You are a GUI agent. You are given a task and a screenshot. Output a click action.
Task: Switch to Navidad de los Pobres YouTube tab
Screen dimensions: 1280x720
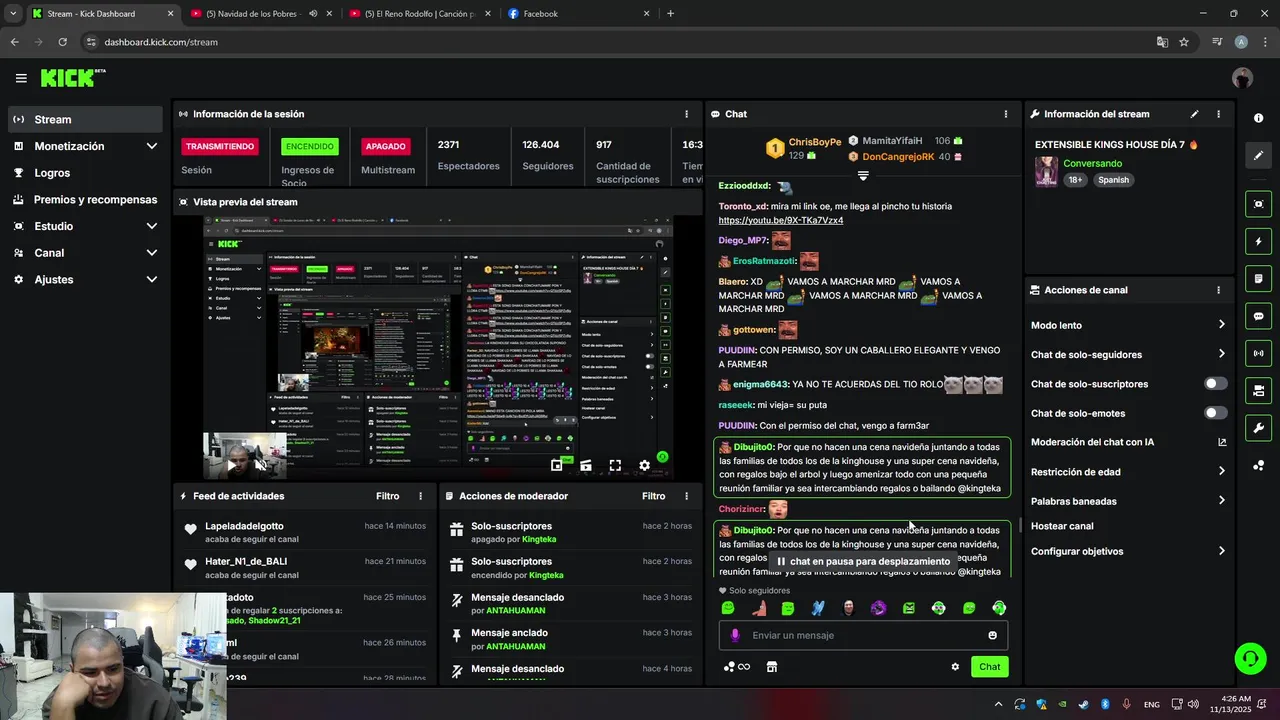(263, 14)
